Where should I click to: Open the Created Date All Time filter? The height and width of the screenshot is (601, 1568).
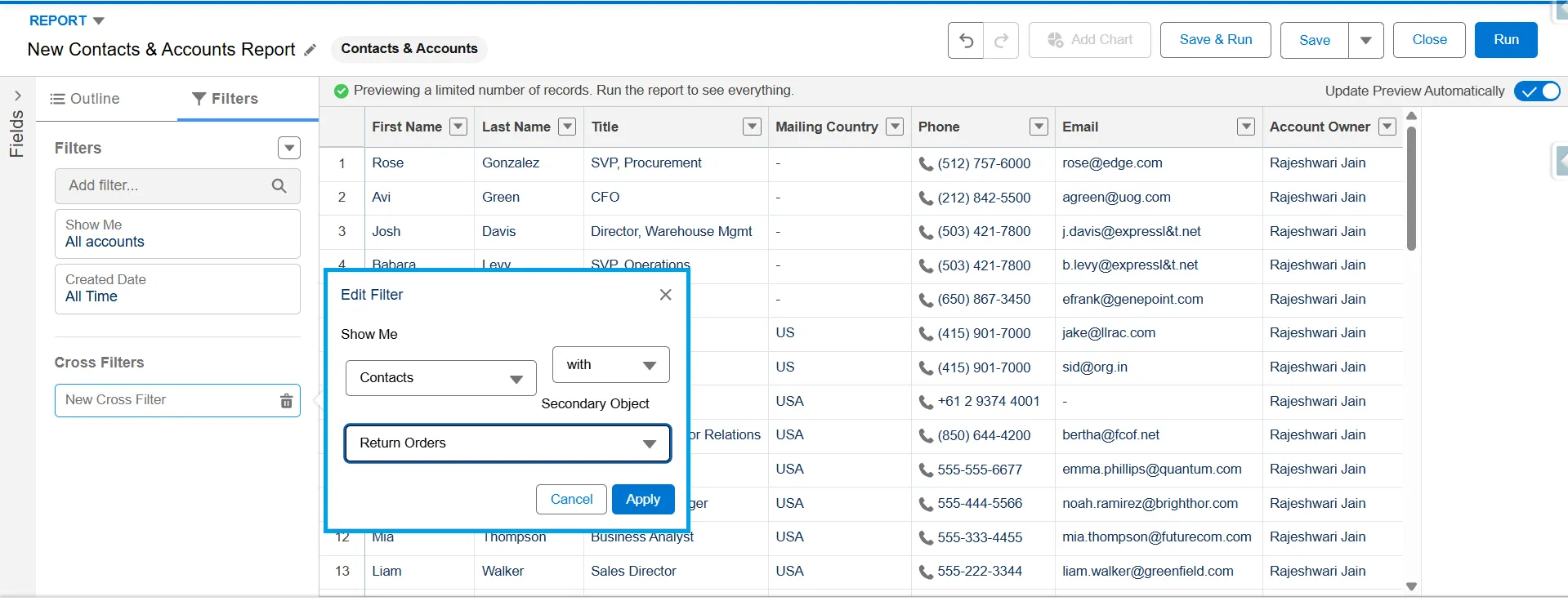tap(177, 289)
